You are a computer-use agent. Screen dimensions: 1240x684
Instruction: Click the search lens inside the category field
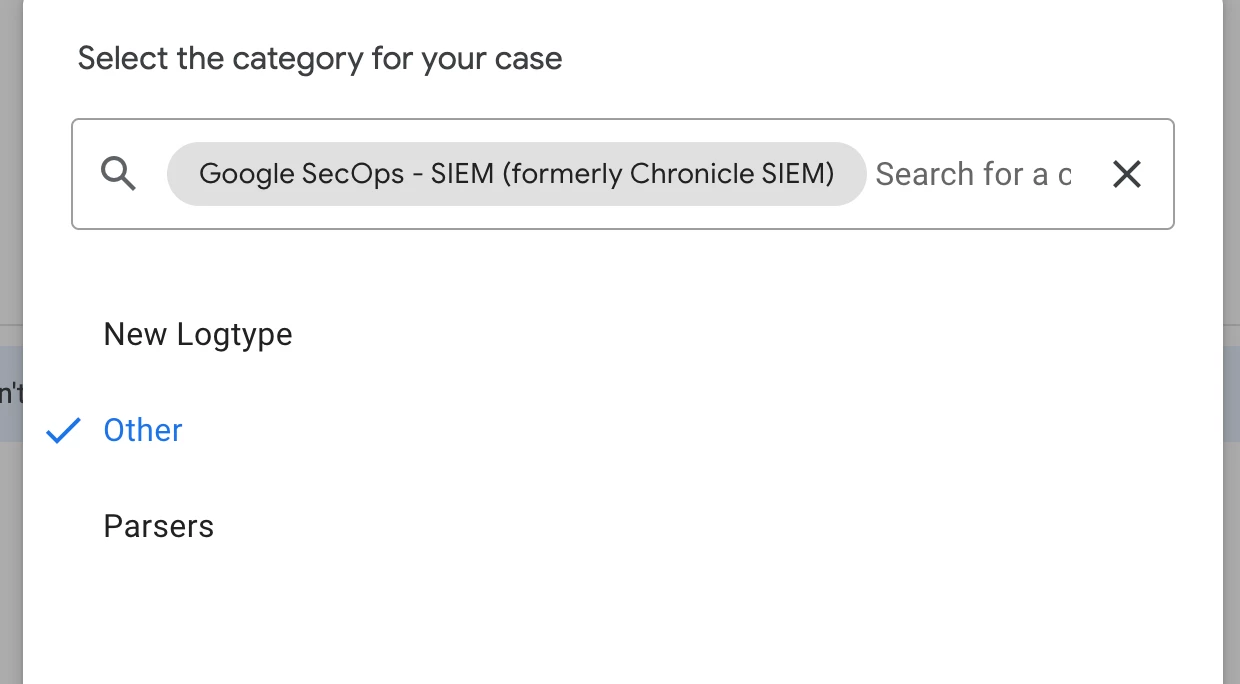pyautogui.click(x=119, y=174)
